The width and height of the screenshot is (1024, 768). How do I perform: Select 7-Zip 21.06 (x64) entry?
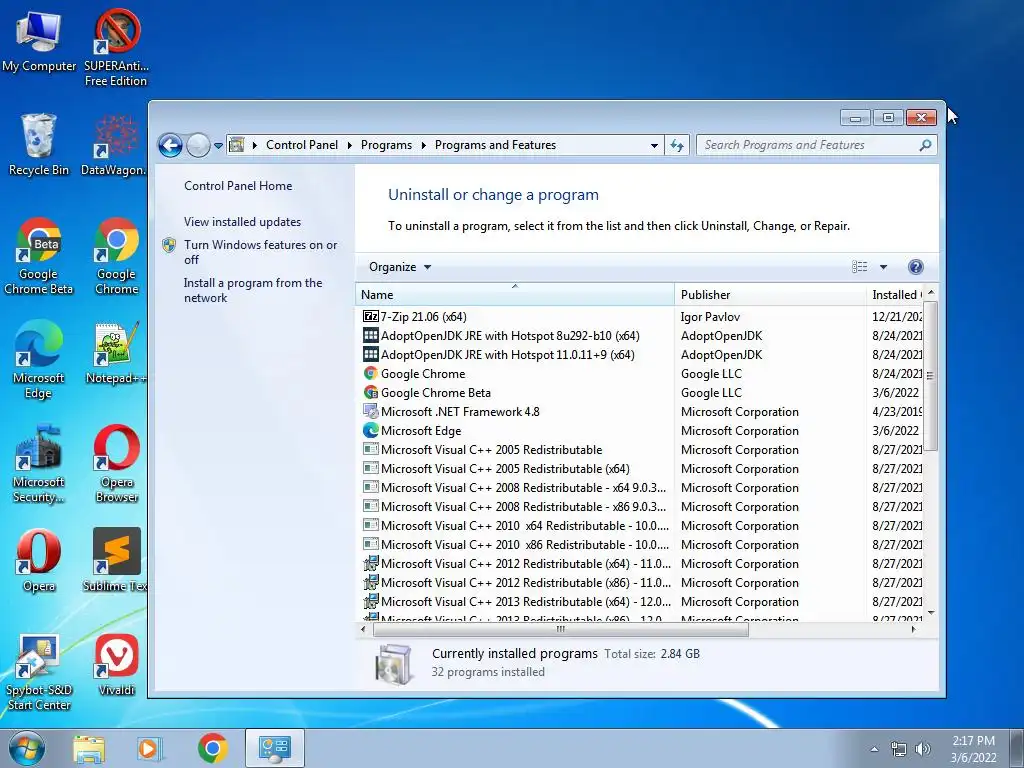click(x=639, y=317)
